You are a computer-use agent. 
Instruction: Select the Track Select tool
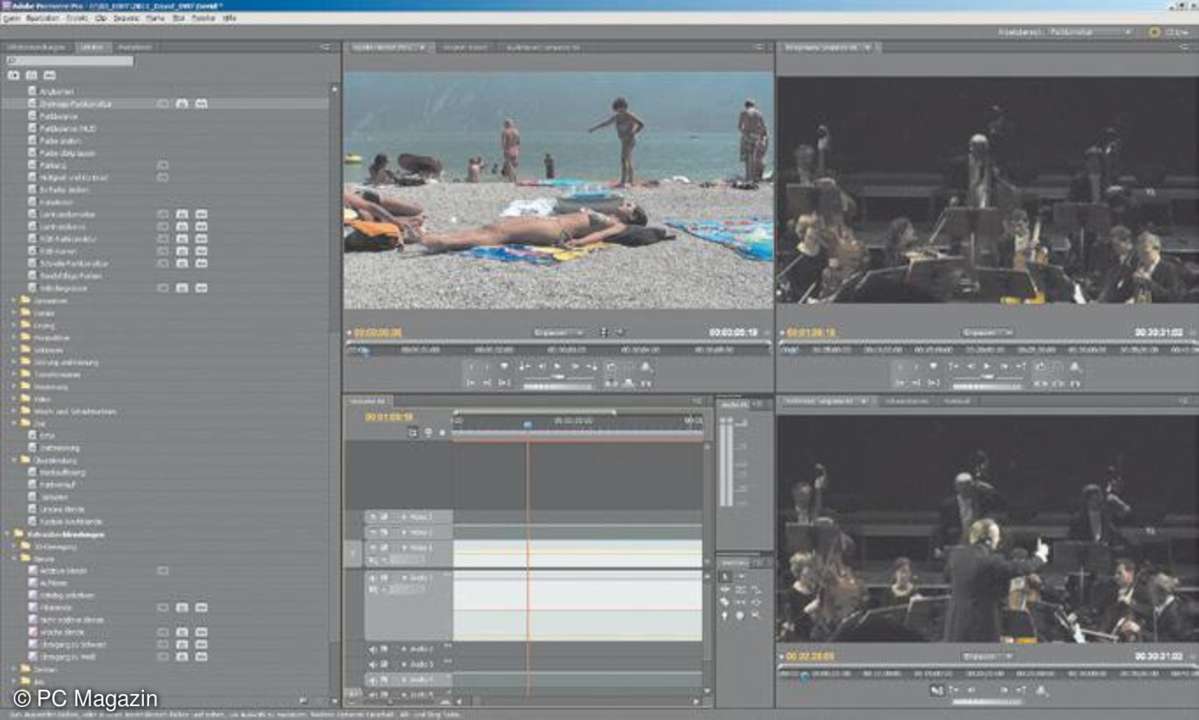click(742, 576)
